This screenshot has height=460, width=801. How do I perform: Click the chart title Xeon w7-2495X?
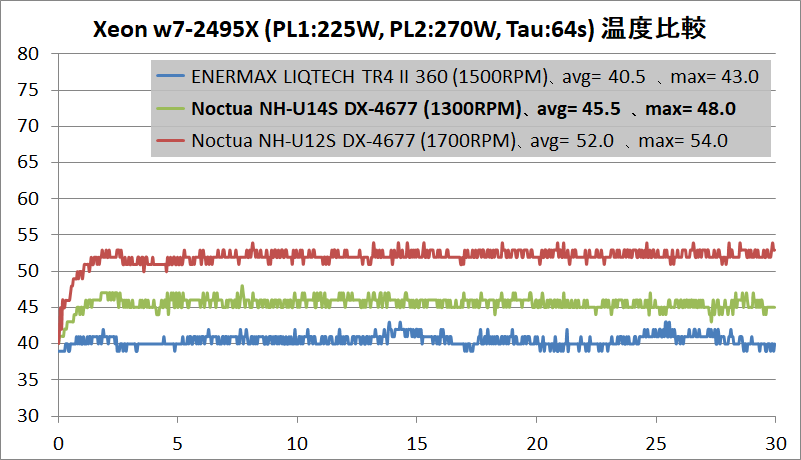click(x=399, y=29)
